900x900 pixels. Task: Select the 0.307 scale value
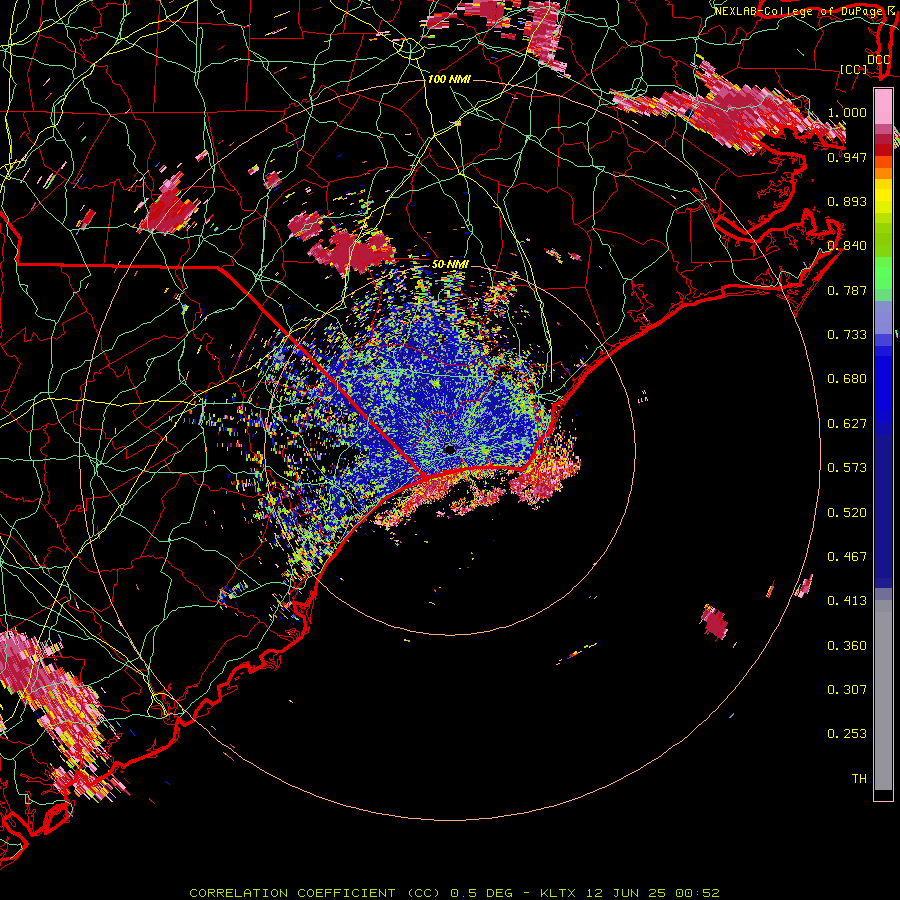[847, 689]
